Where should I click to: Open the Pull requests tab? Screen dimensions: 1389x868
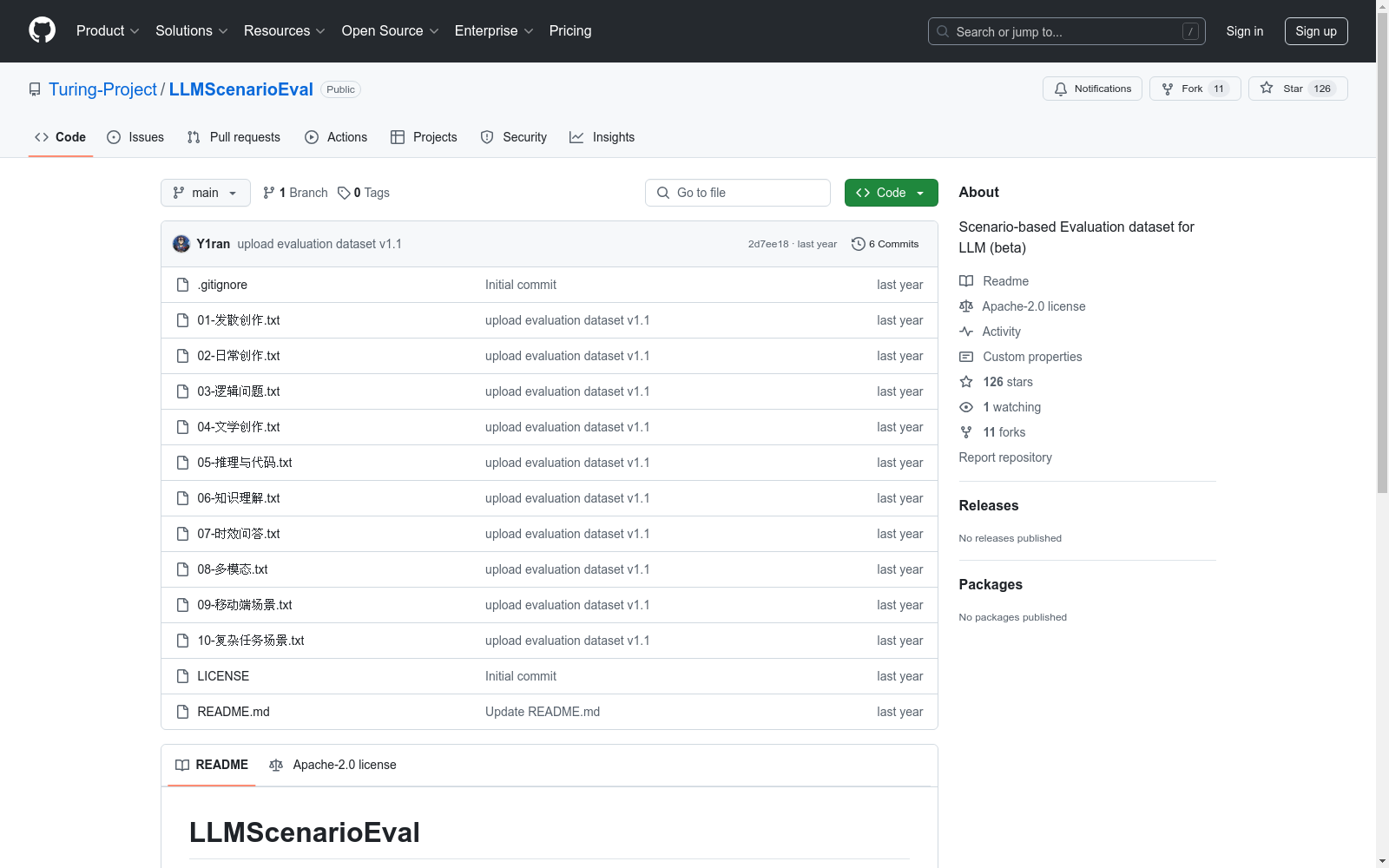tap(234, 137)
